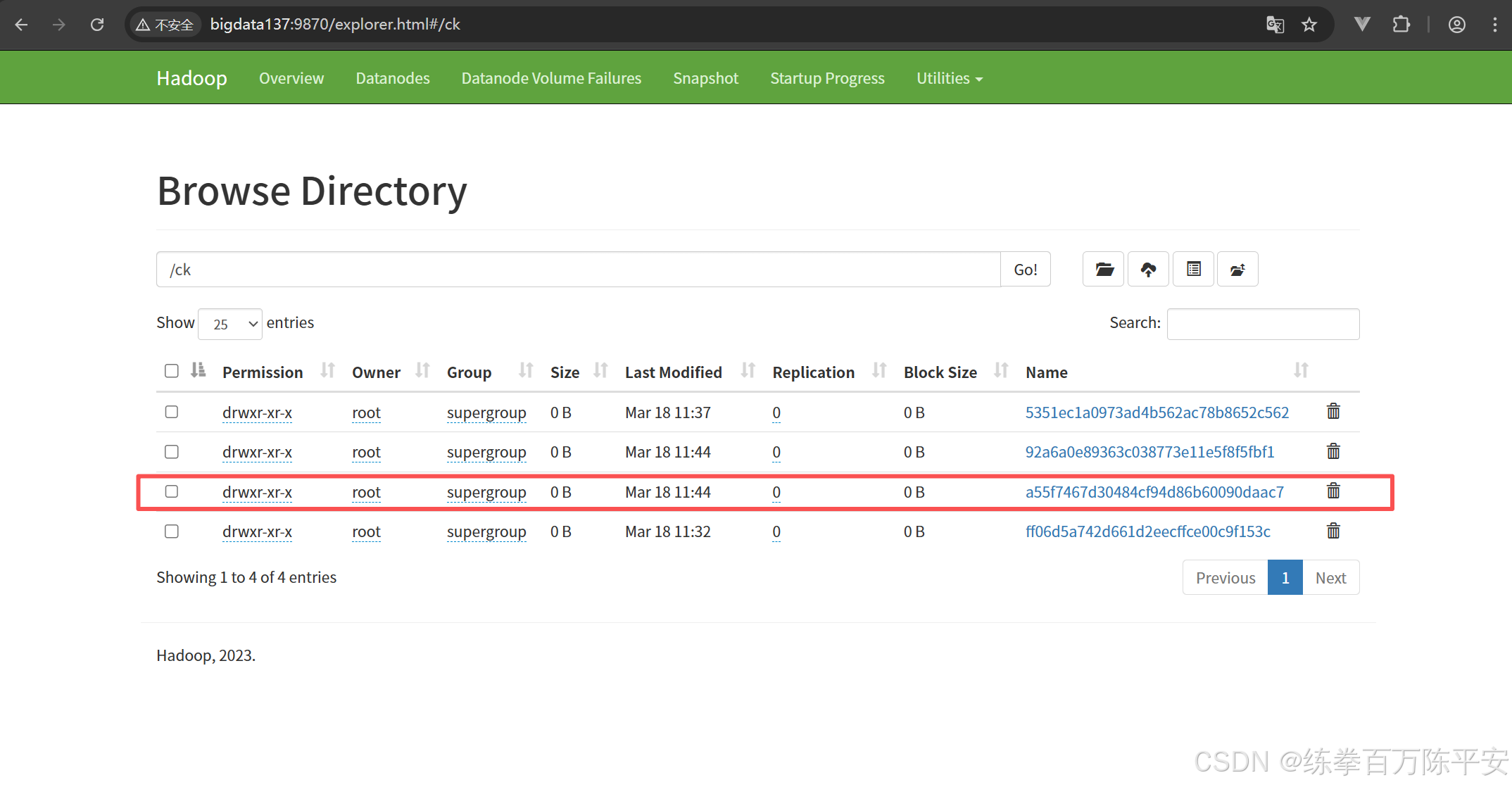Click the cut and paste list icon
1512x787 pixels.
pyautogui.click(x=1193, y=270)
